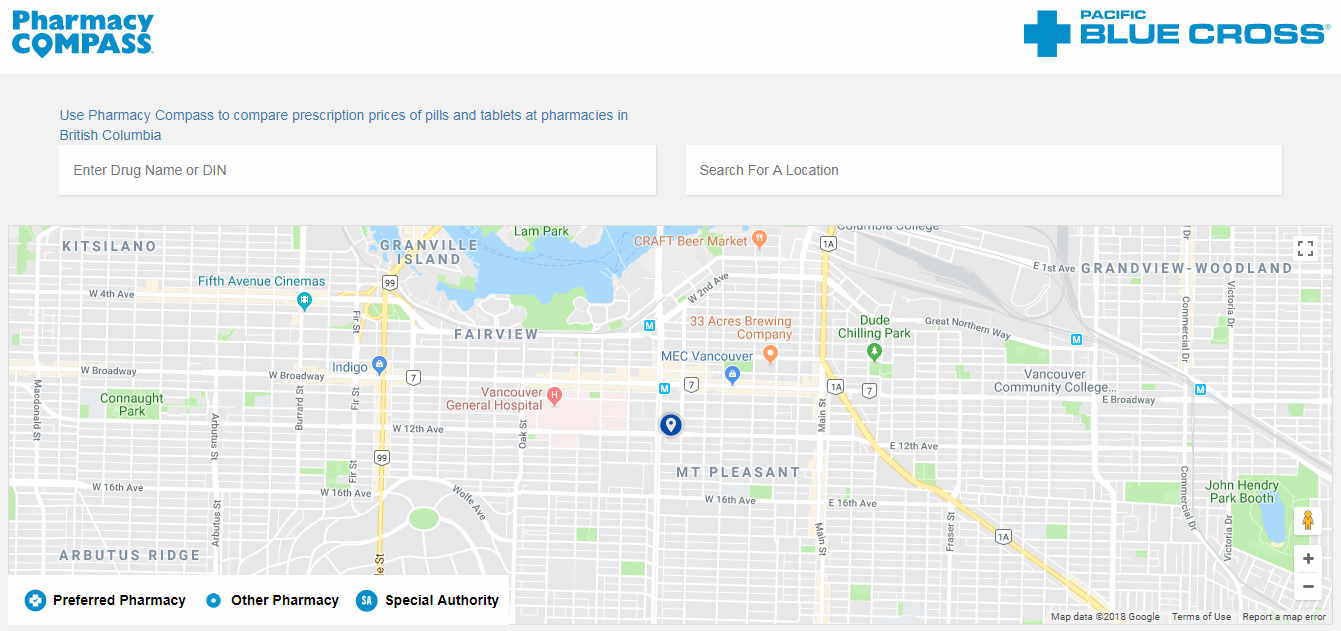Focus the Enter Drug Name or DIN field
This screenshot has height=631, width=1341.
coord(358,170)
